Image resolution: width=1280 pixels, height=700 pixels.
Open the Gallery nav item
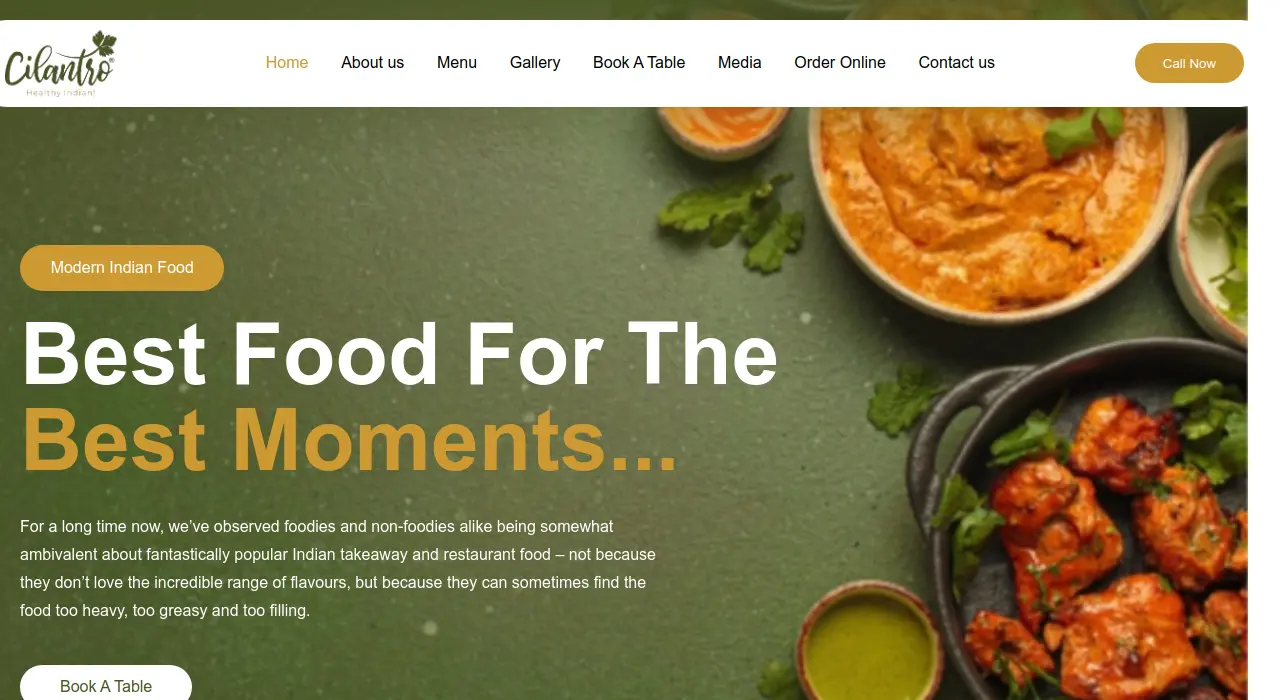(x=535, y=62)
